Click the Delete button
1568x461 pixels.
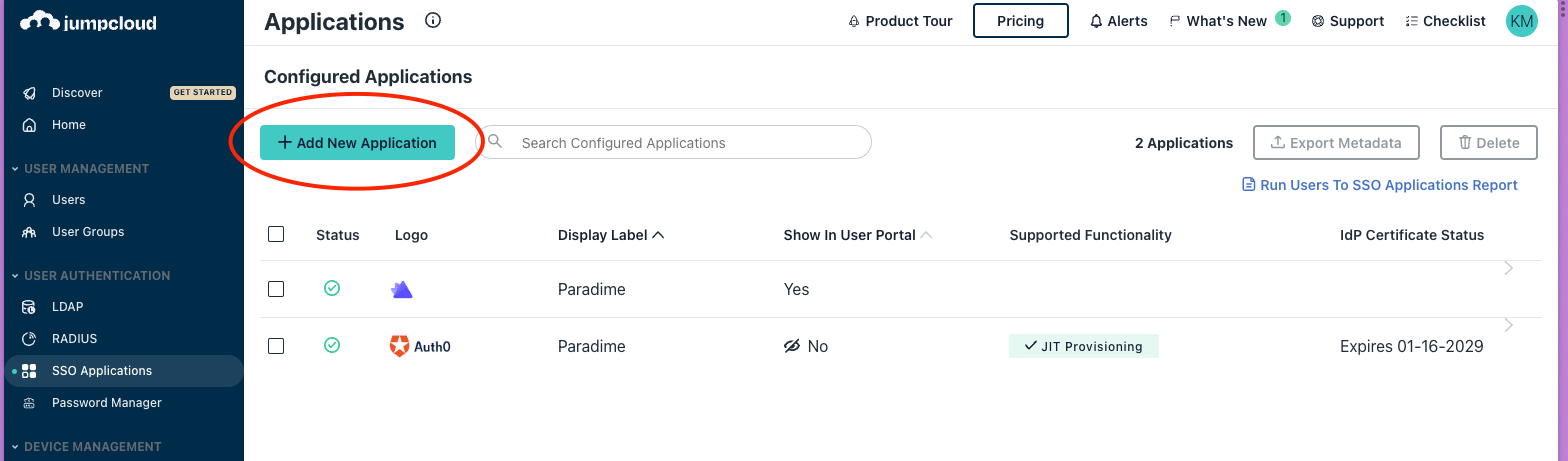coord(1488,143)
